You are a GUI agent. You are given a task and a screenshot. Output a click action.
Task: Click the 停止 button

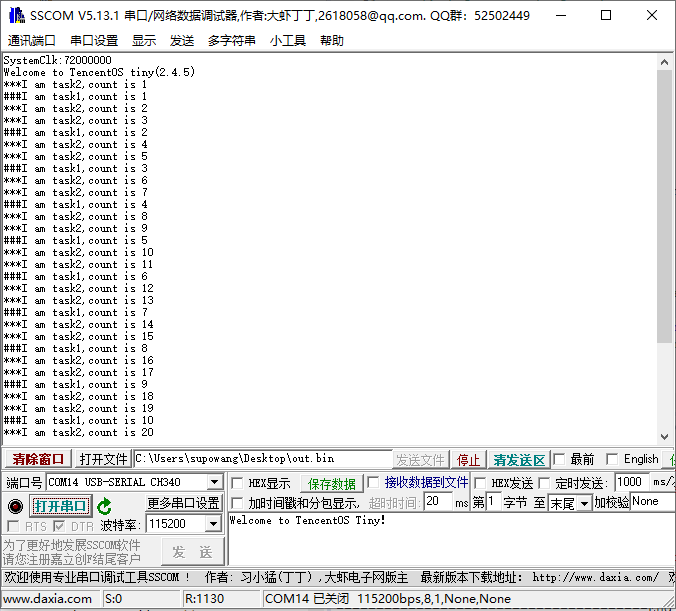tap(468, 460)
